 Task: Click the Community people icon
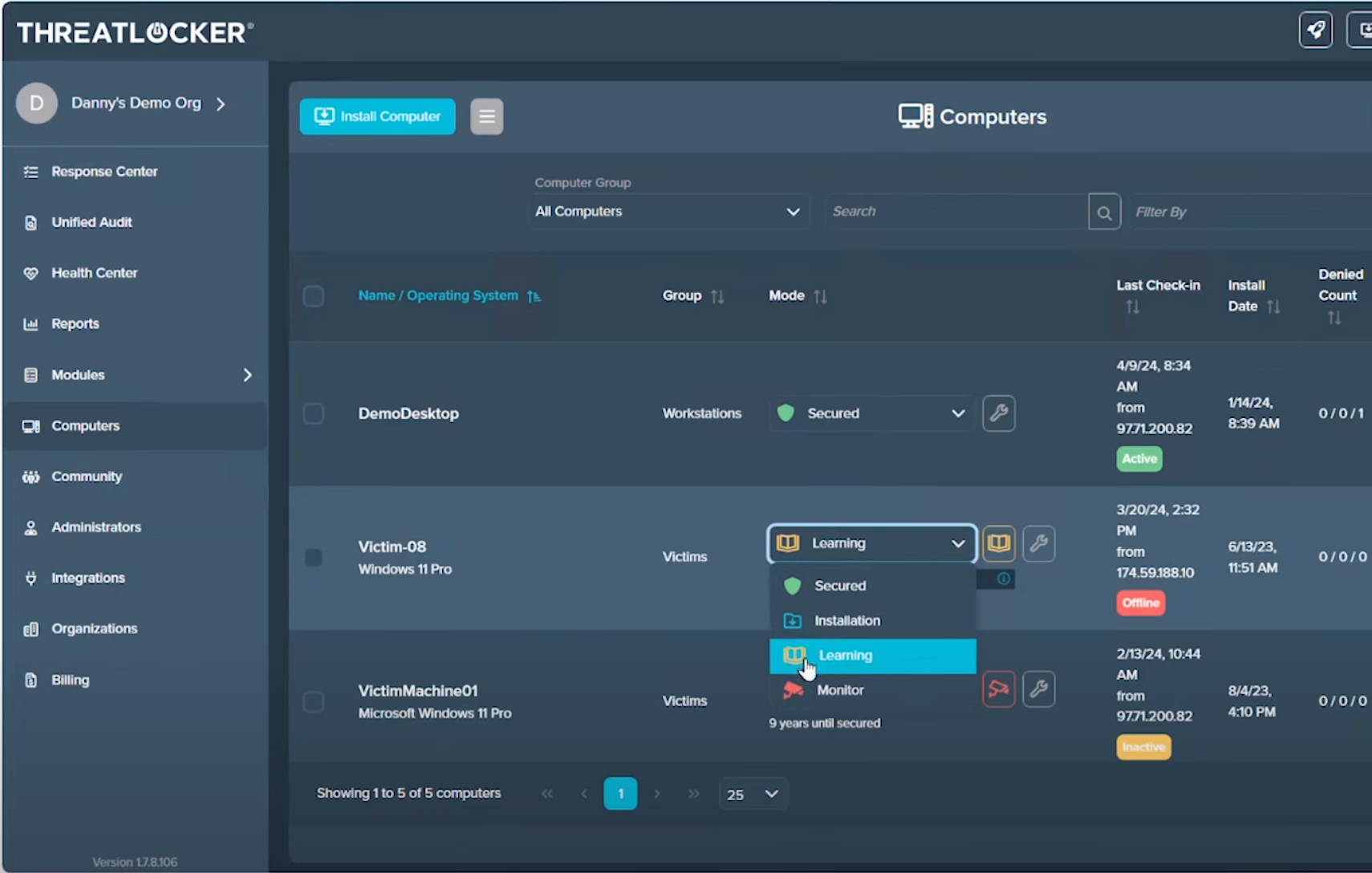click(x=30, y=477)
